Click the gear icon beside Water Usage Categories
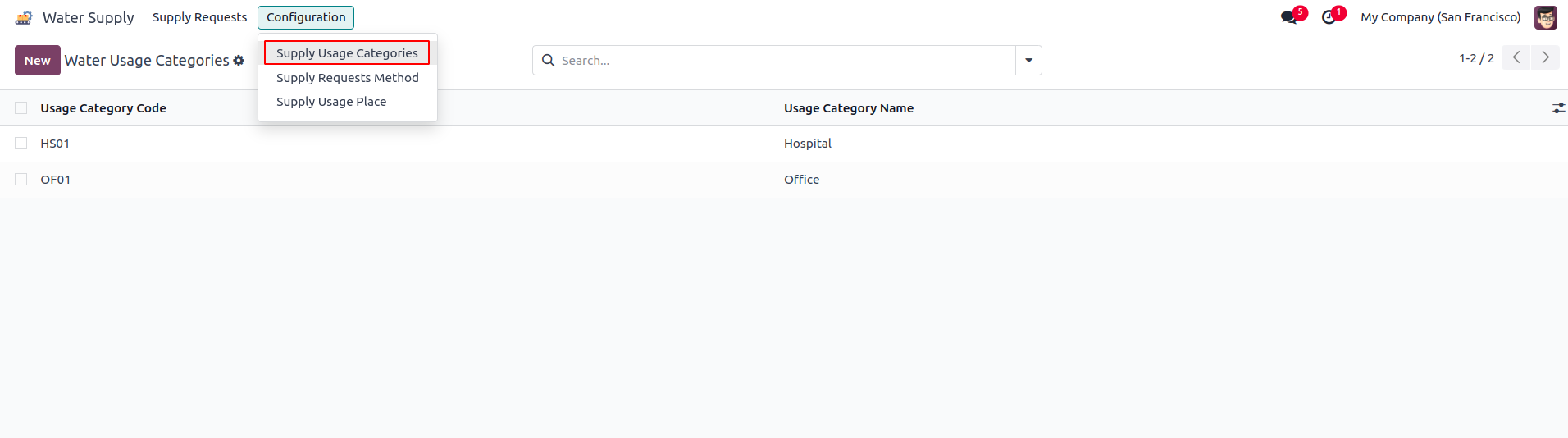This screenshot has height=438, width=1568. [239, 61]
